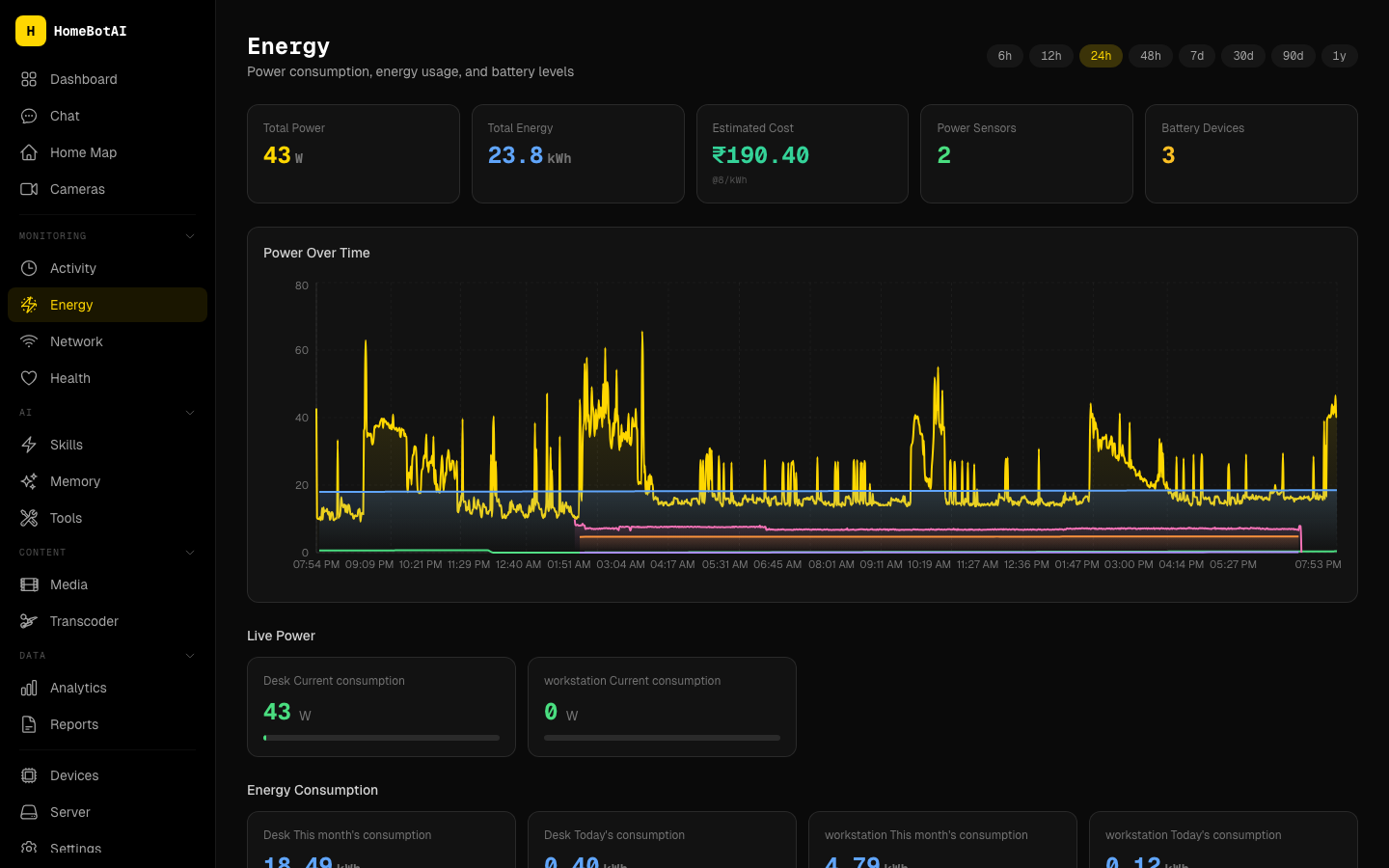
Task: Open Dashboard via its grid icon
Action: (29, 79)
